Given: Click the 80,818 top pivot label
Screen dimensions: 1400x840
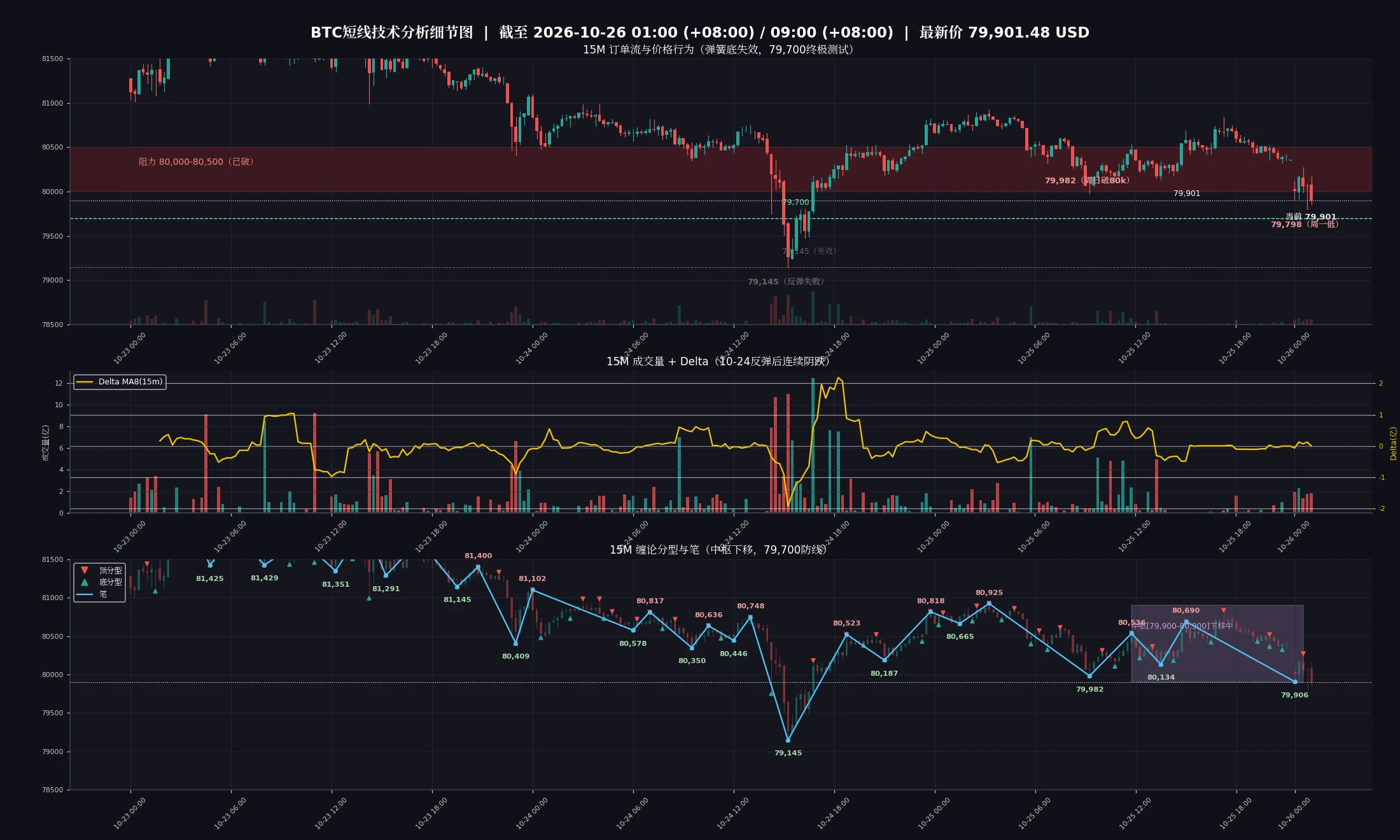Looking at the screenshot, I should coord(931,601).
